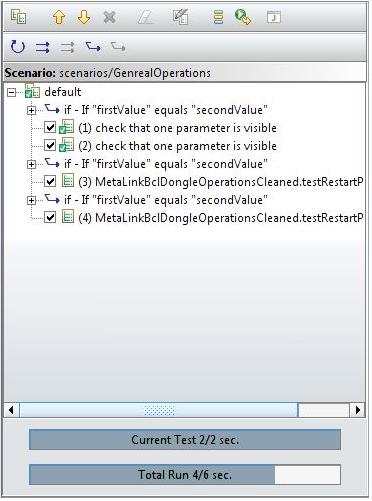Image resolution: width=372 pixels, height=501 pixels.
Task: Click the gray X delete icon
Action: [109, 17]
